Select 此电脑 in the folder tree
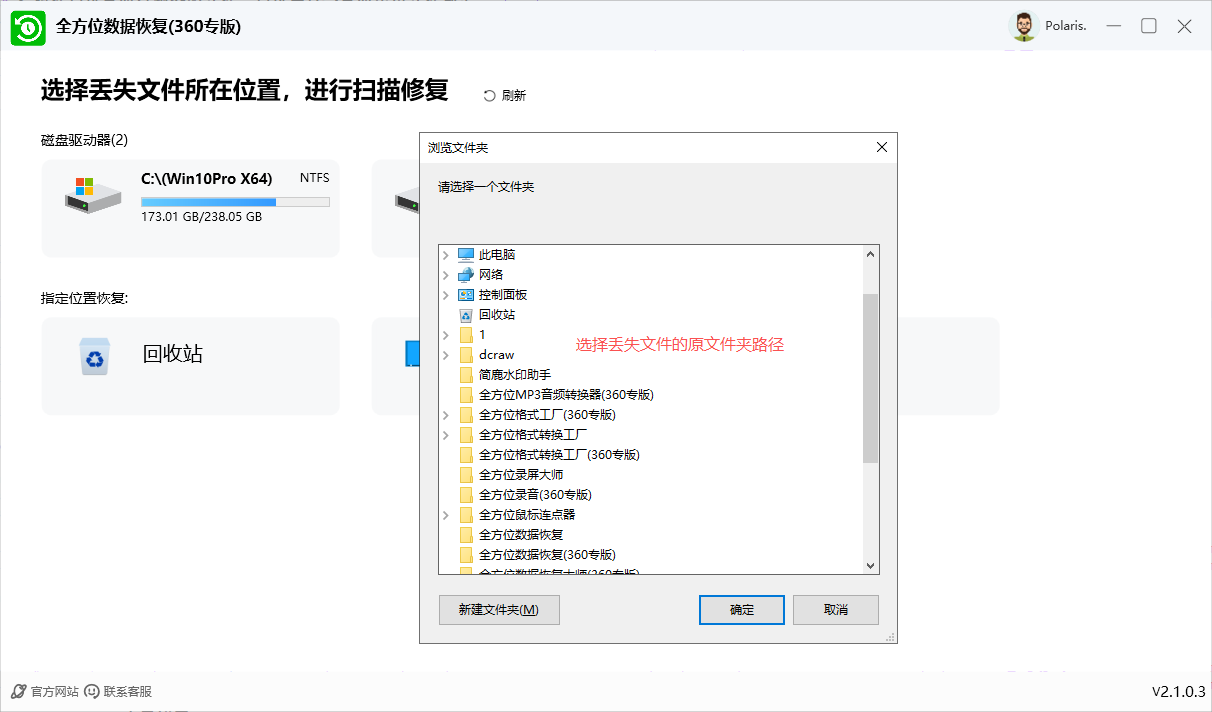The image size is (1212, 712). tap(496, 255)
